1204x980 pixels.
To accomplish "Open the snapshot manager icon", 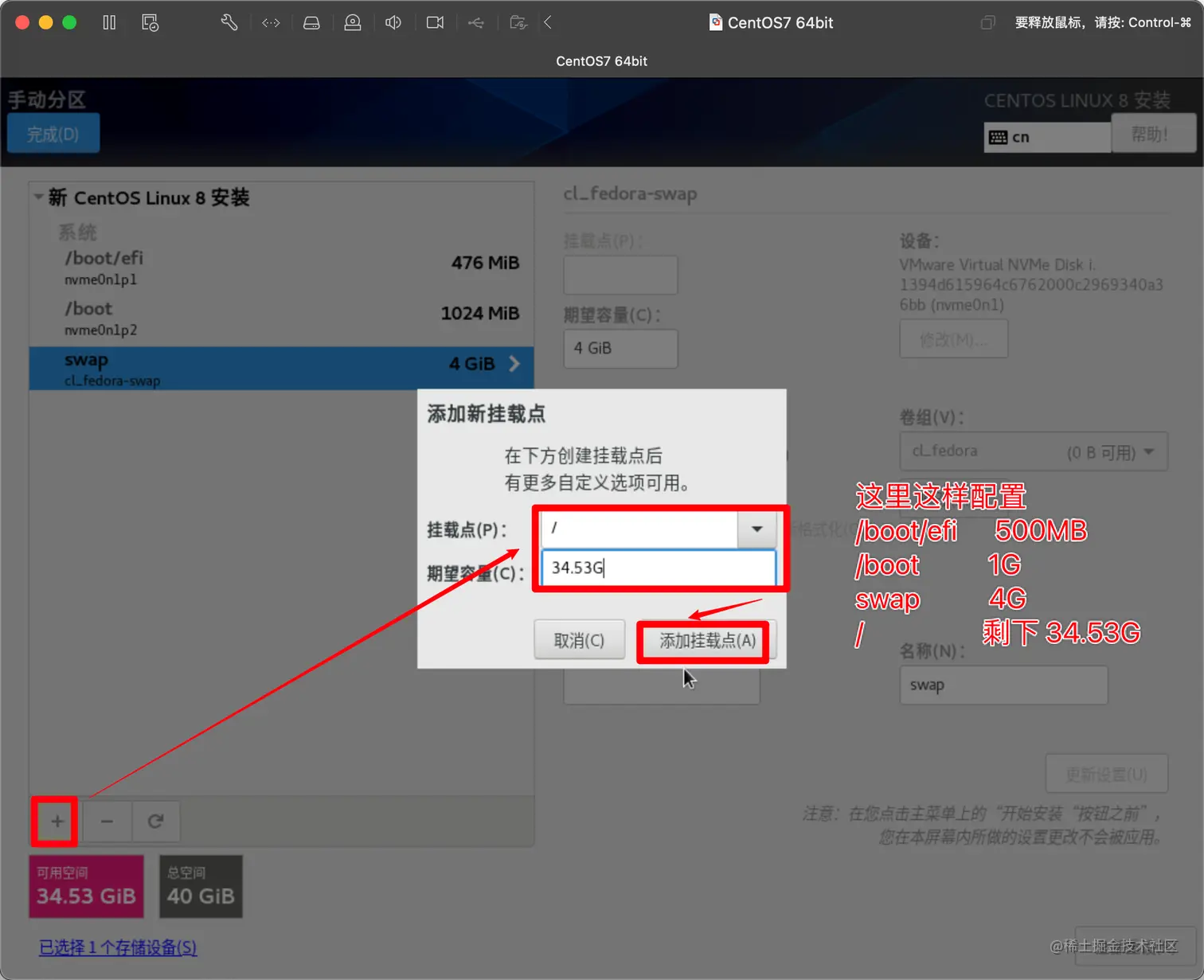I will coord(150,22).
